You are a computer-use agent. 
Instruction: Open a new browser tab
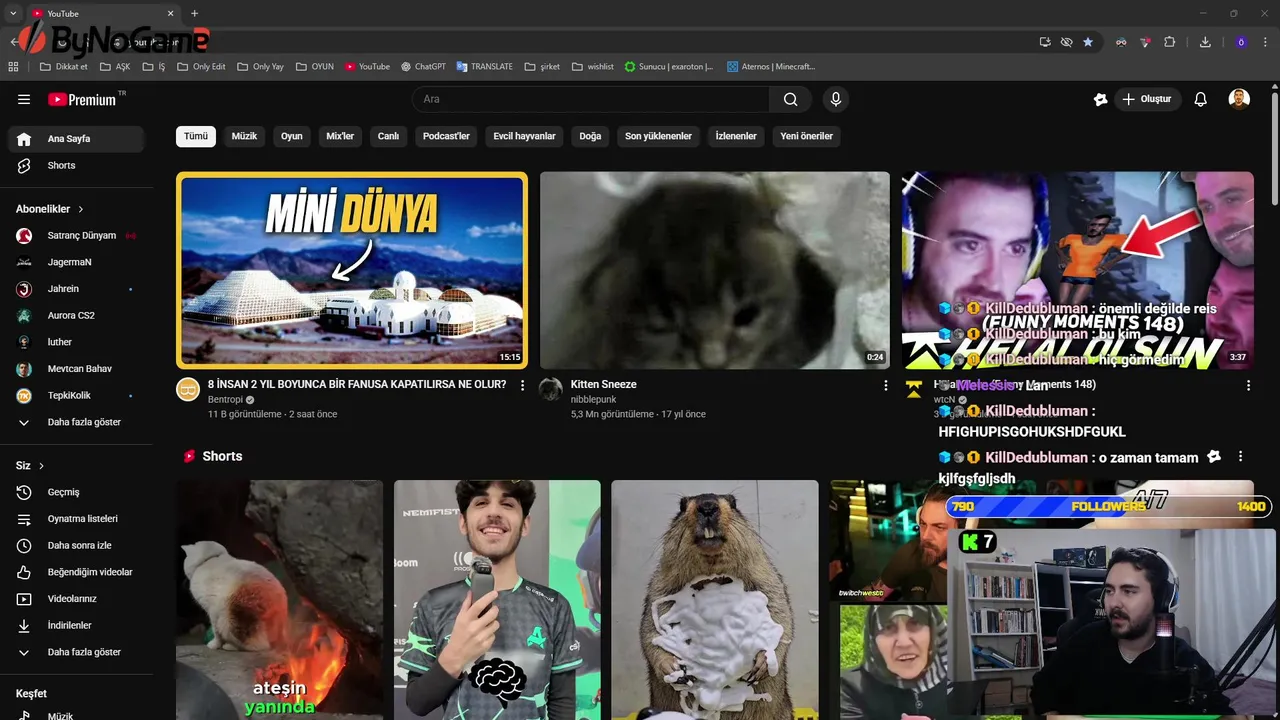click(194, 13)
